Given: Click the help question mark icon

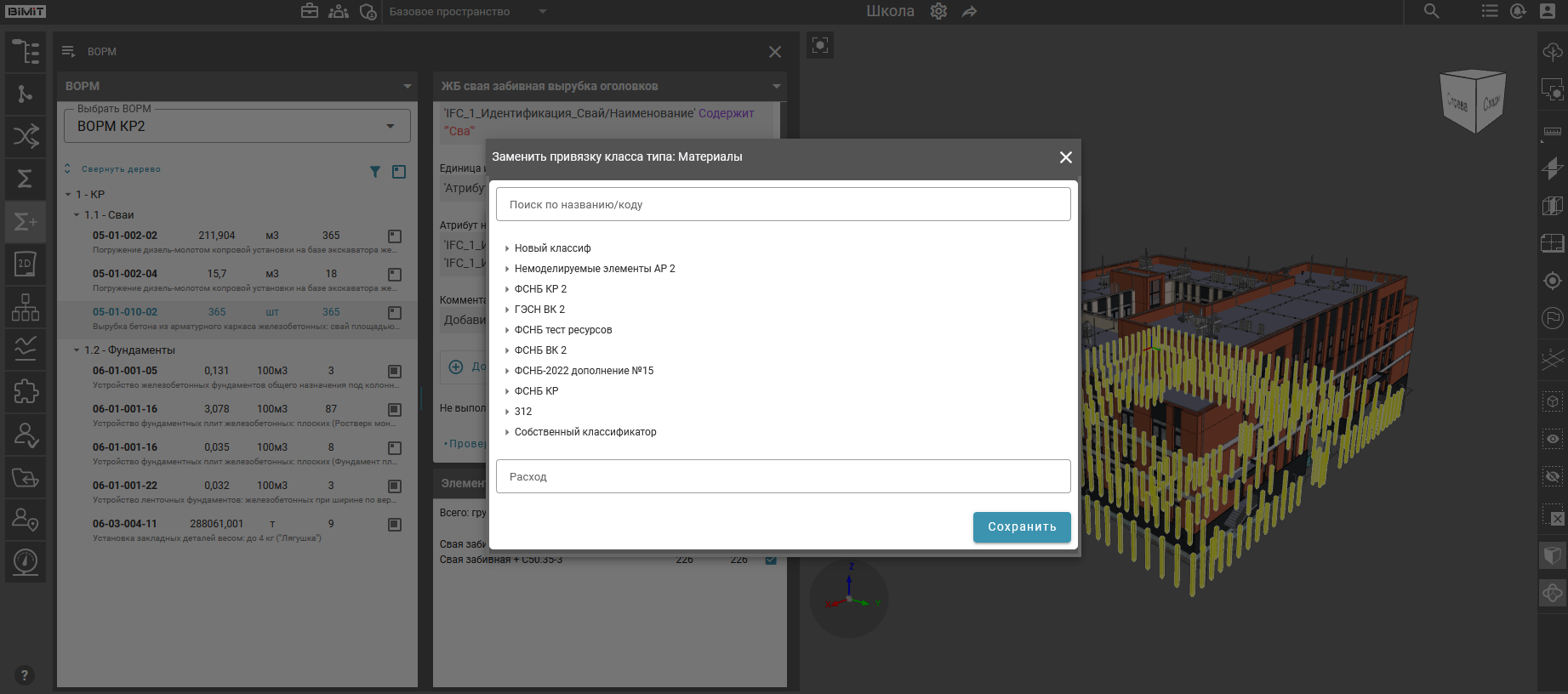Looking at the screenshot, I should click(x=25, y=675).
